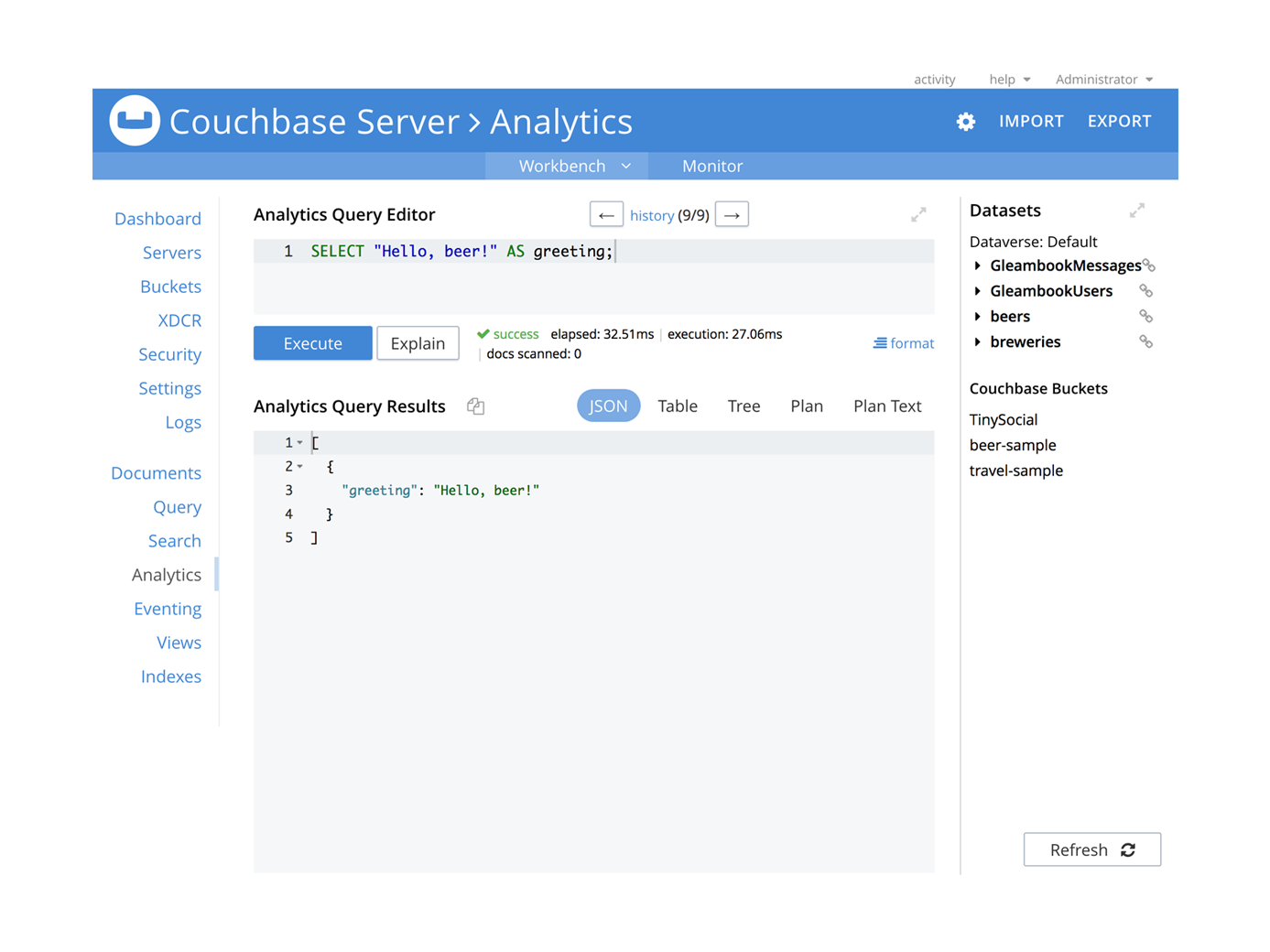Collapse results line 2 fold arrow

click(300, 467)
